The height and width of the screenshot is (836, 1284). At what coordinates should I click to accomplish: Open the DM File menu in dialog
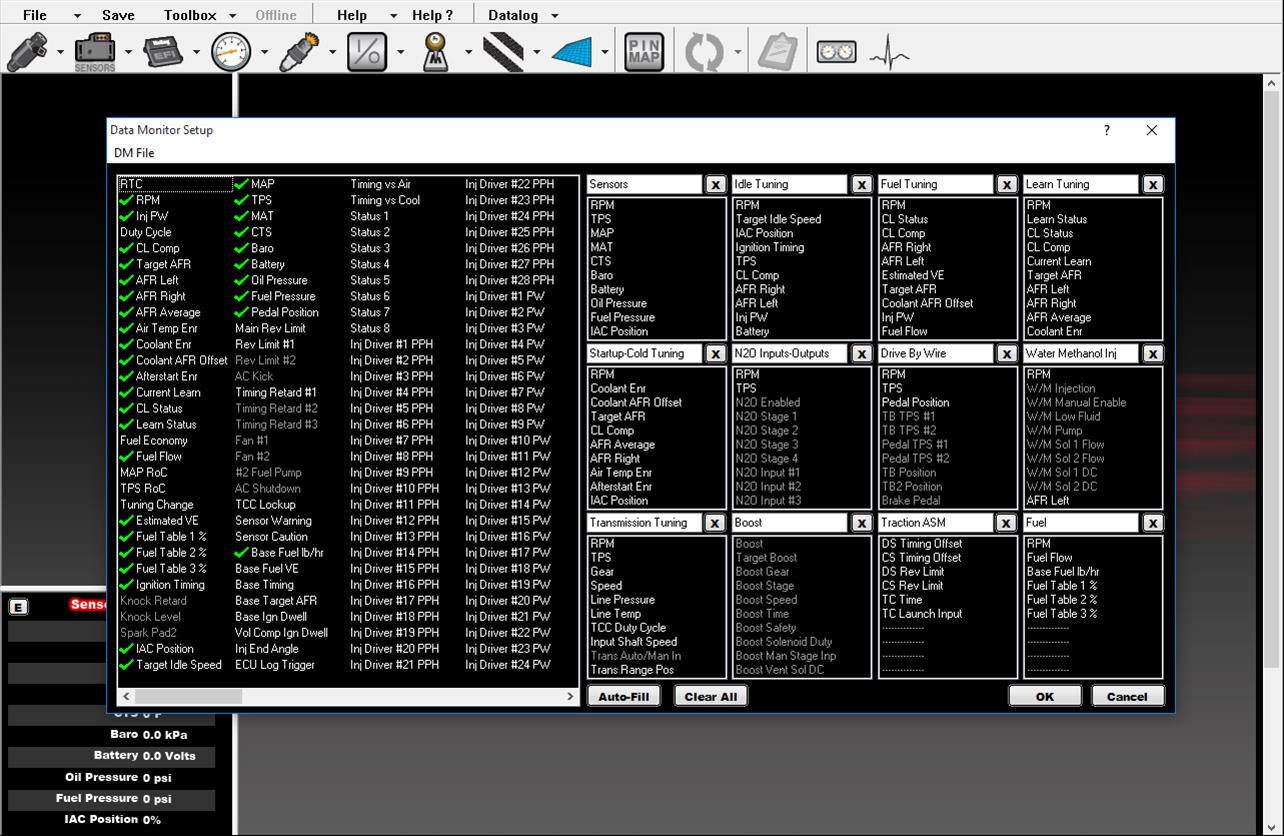[x=134, y=153]
